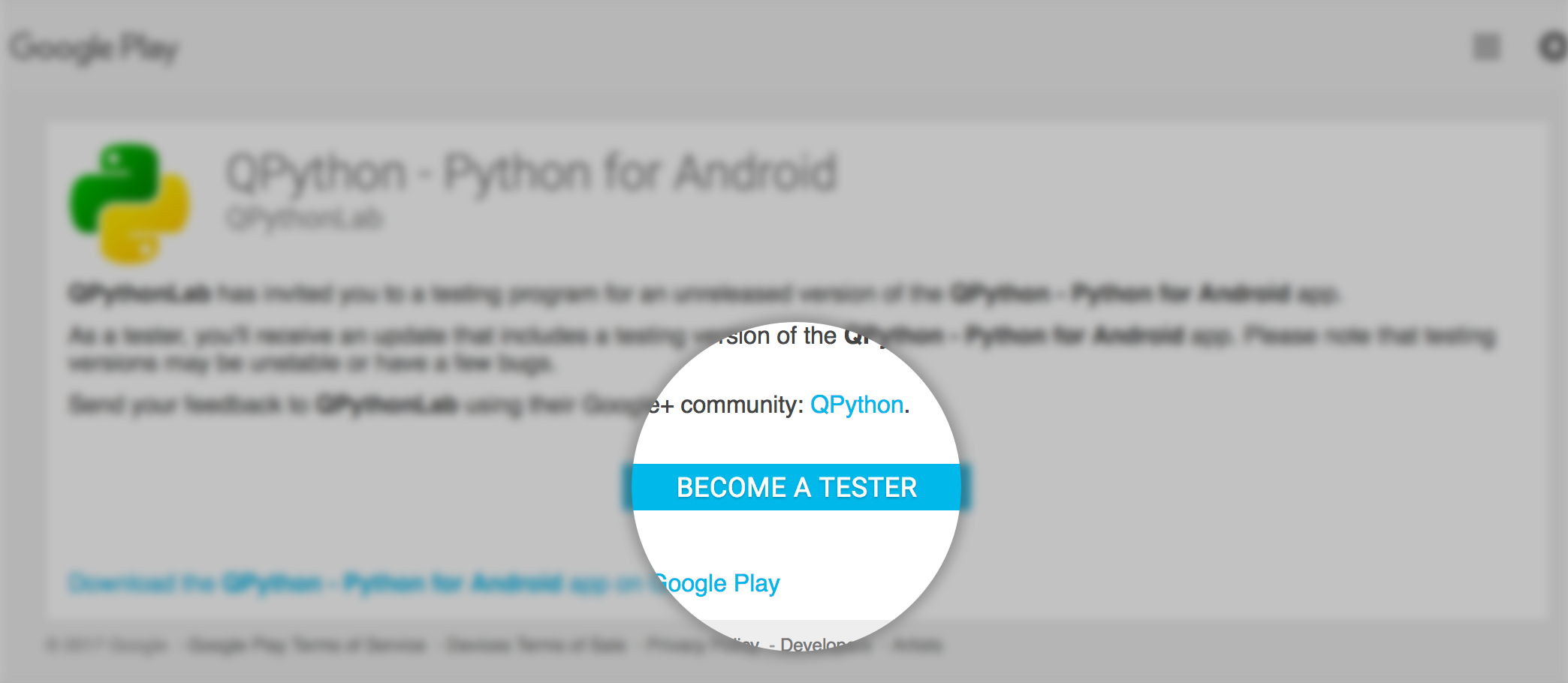Open the Devices Terms of Sale link

coord(535,645)
